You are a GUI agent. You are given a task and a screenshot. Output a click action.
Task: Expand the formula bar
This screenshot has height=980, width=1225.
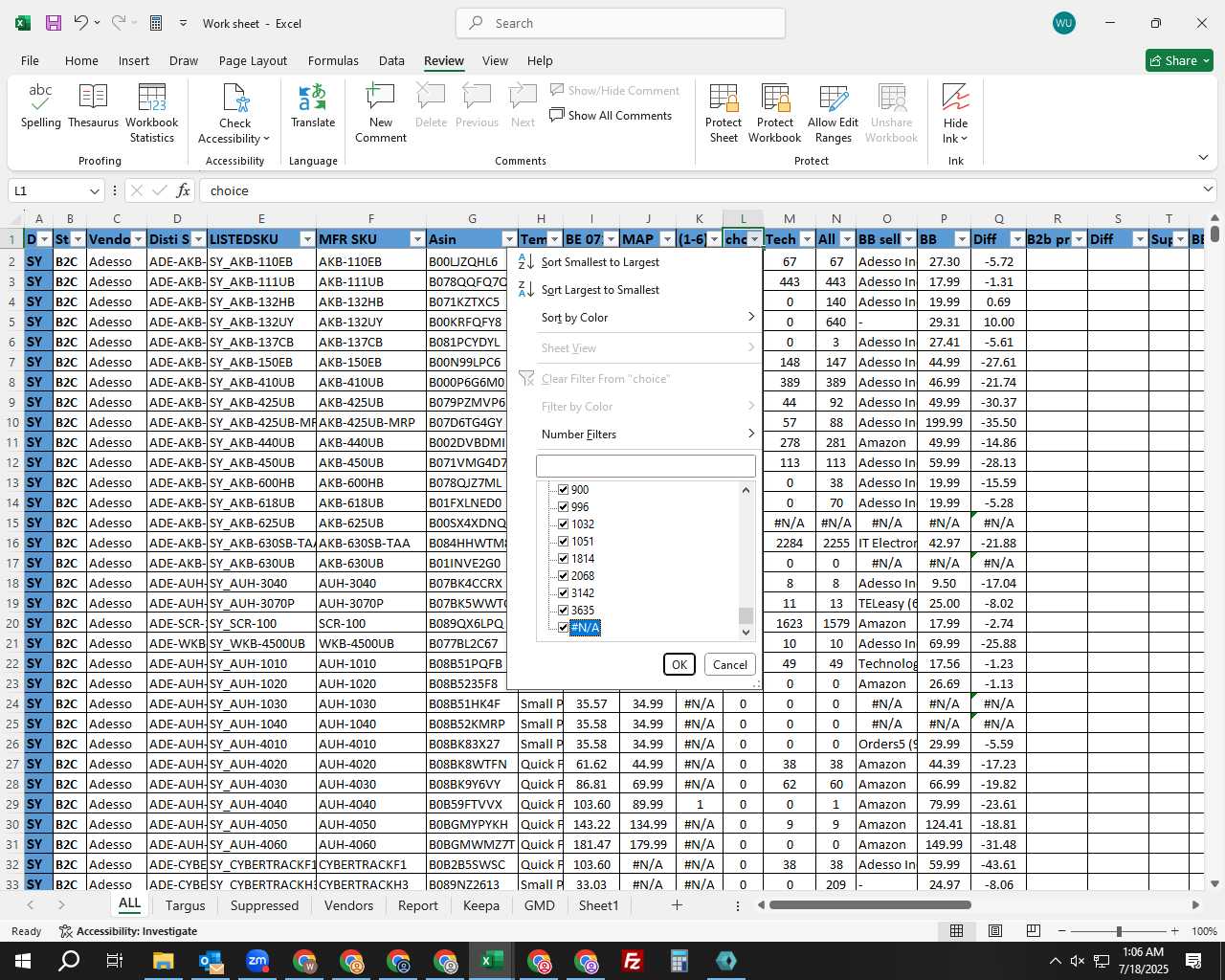(x=1208, y=190)
